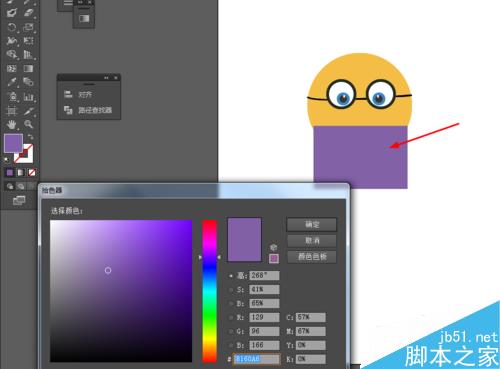The height and width of the screenshot is (369, 500).
Task: Select the Symbol Sprayer tool
Action: coord(12,97)
